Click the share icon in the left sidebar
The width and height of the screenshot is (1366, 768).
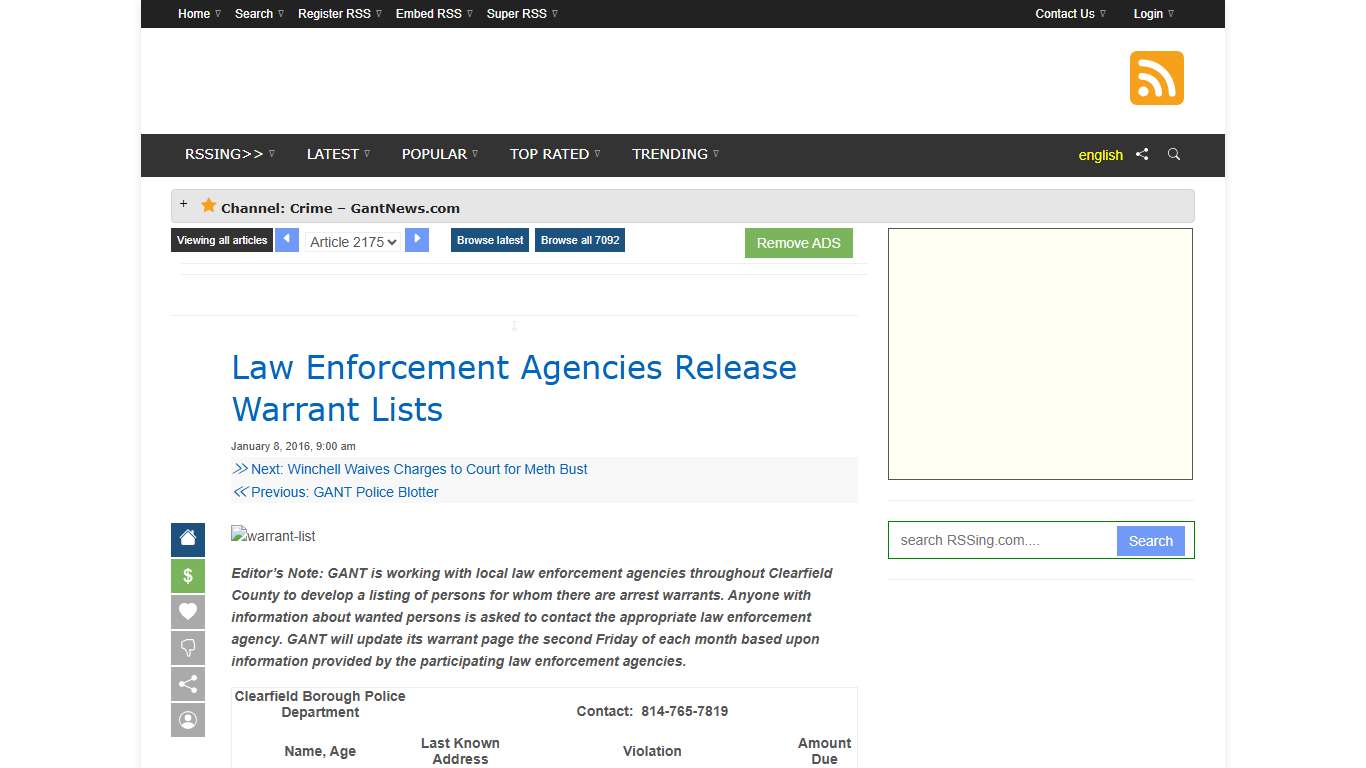[187, 684]
